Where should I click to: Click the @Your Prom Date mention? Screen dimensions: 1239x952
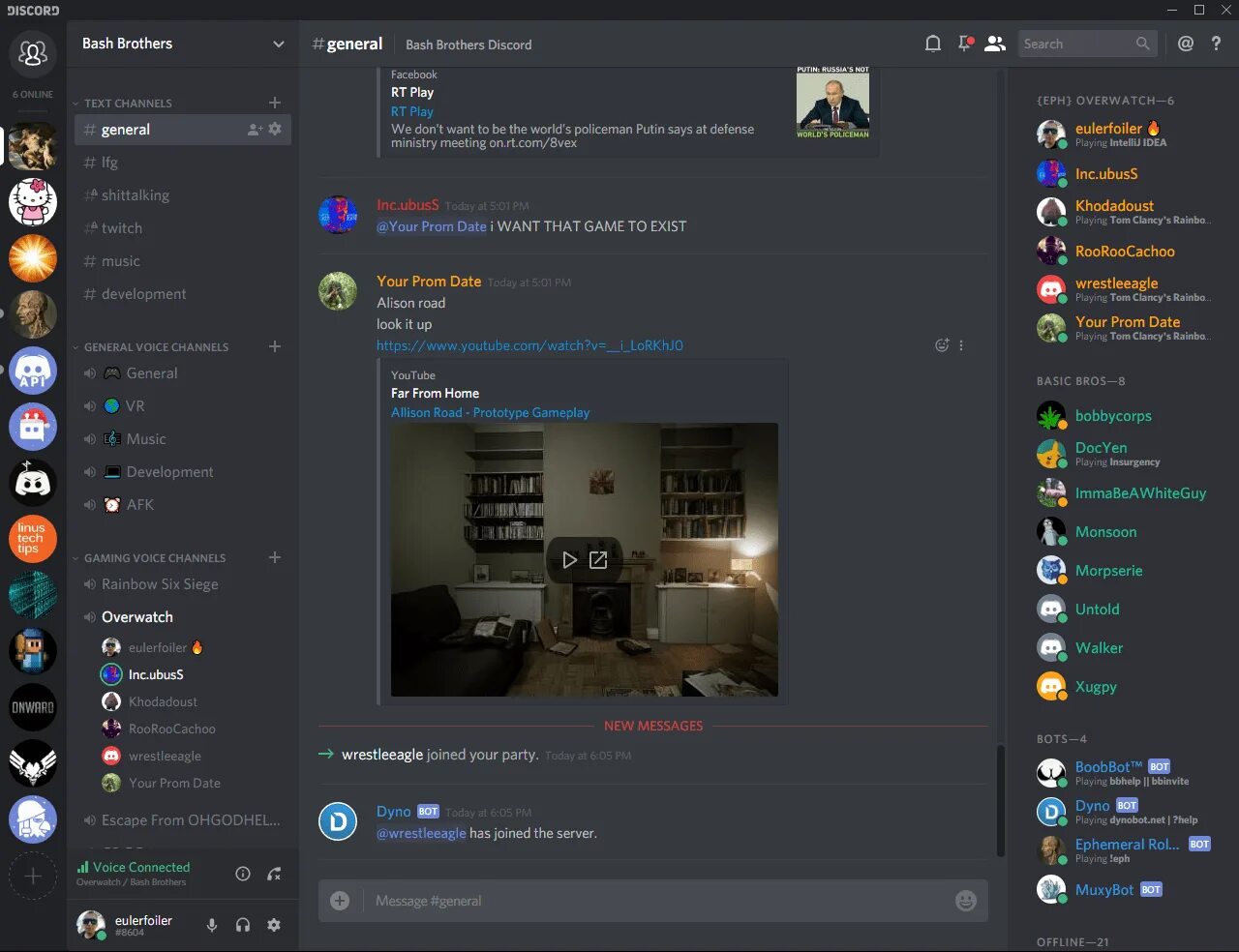click(432, 226)
